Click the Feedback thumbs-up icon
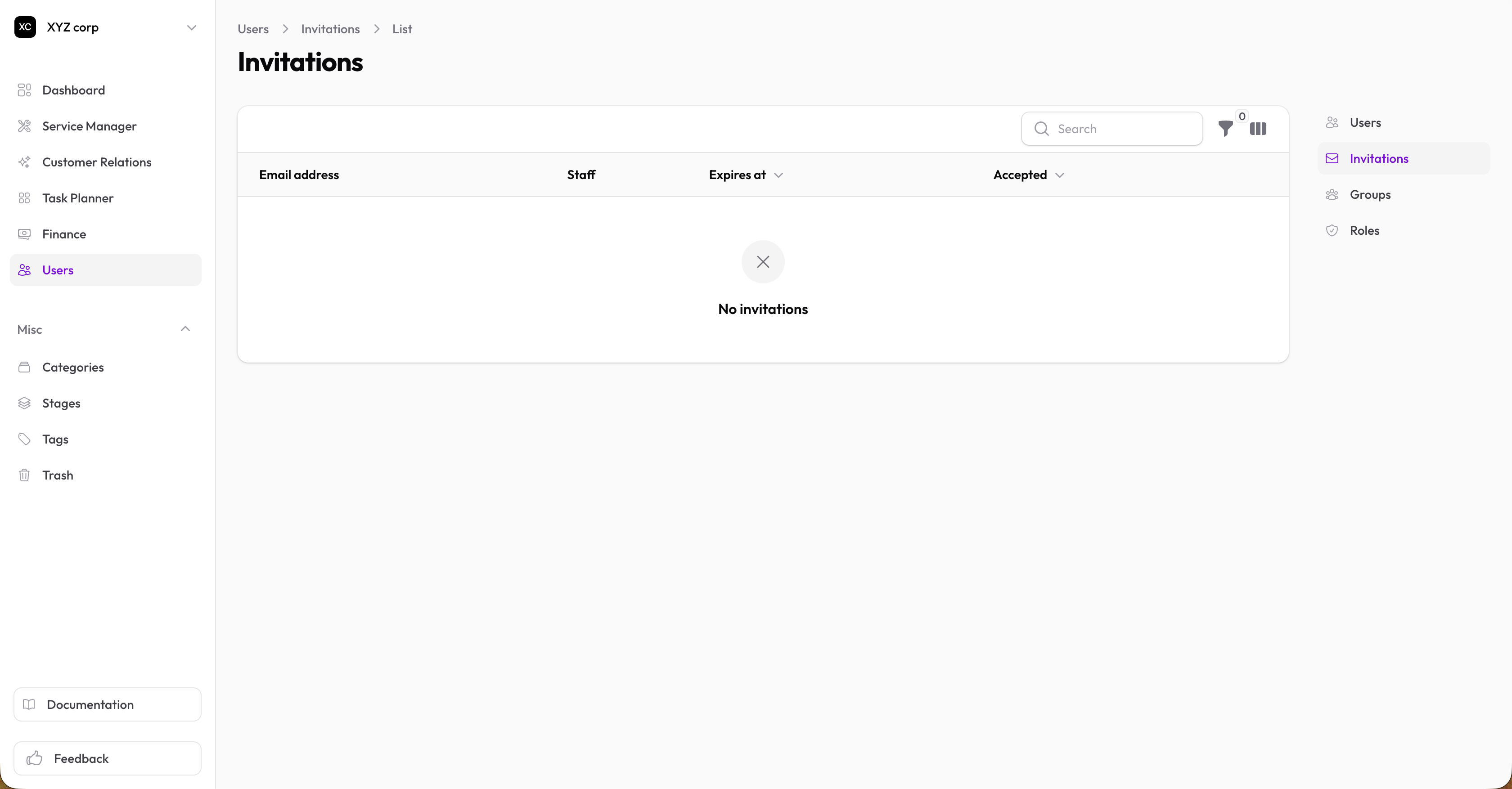The width and height of the screenshot is (1512, 789). (x=35, y=758)
